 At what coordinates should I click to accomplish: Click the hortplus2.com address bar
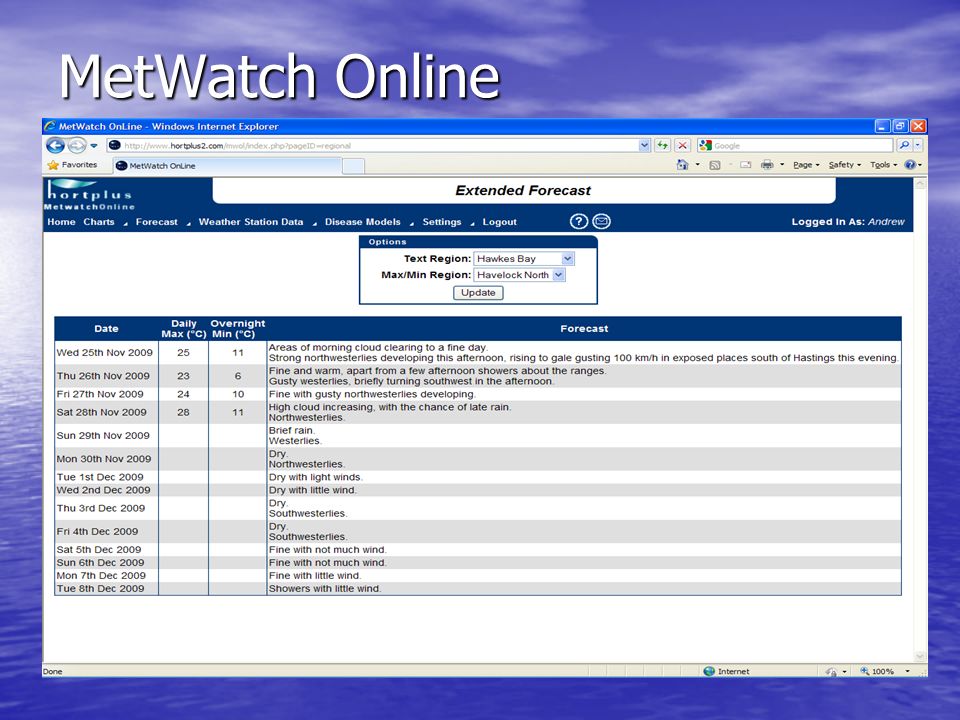click(377, 146)
